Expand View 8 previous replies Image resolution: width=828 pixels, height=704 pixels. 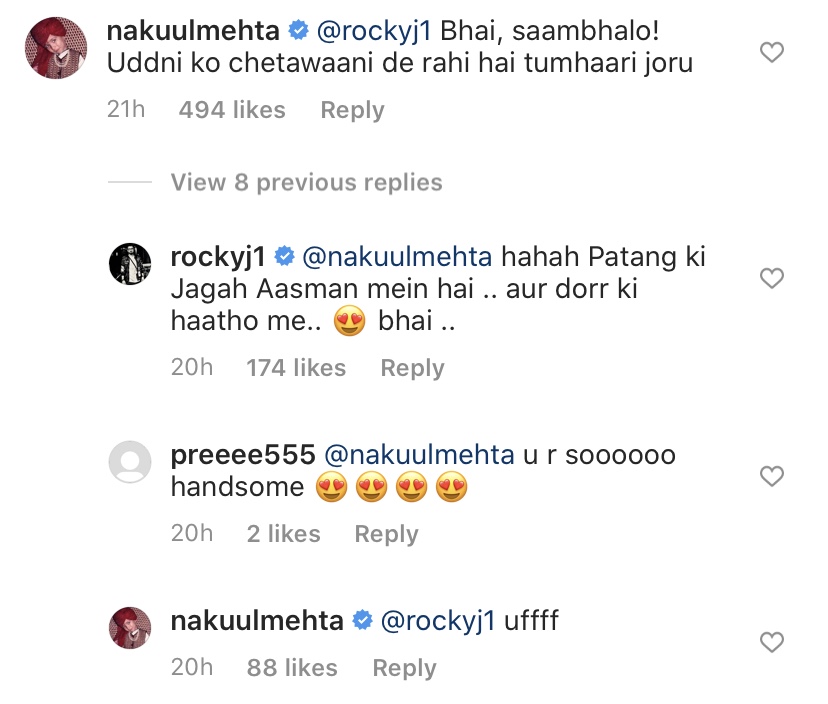[x=306, y=182]
